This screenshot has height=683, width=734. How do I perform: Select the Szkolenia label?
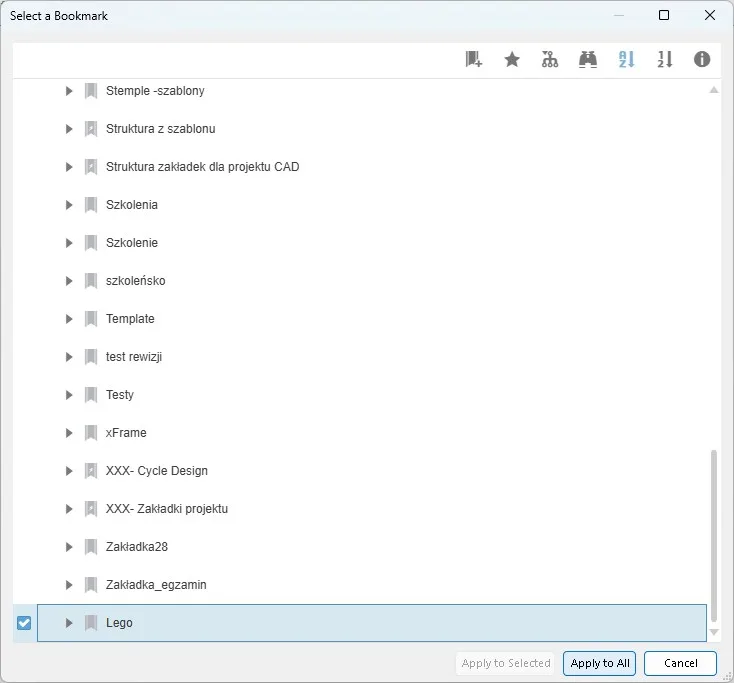pyautogui.click(x=132, y=205)
